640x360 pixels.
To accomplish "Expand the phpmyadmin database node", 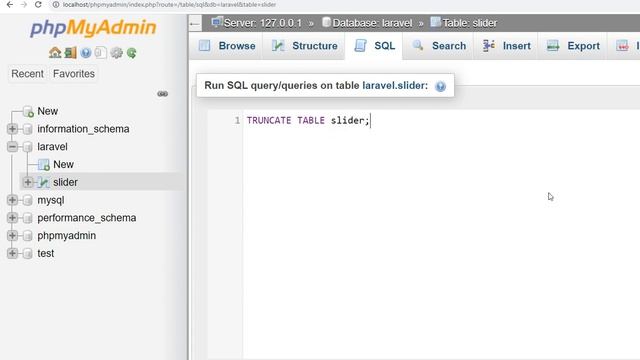I will click(12, 236).
